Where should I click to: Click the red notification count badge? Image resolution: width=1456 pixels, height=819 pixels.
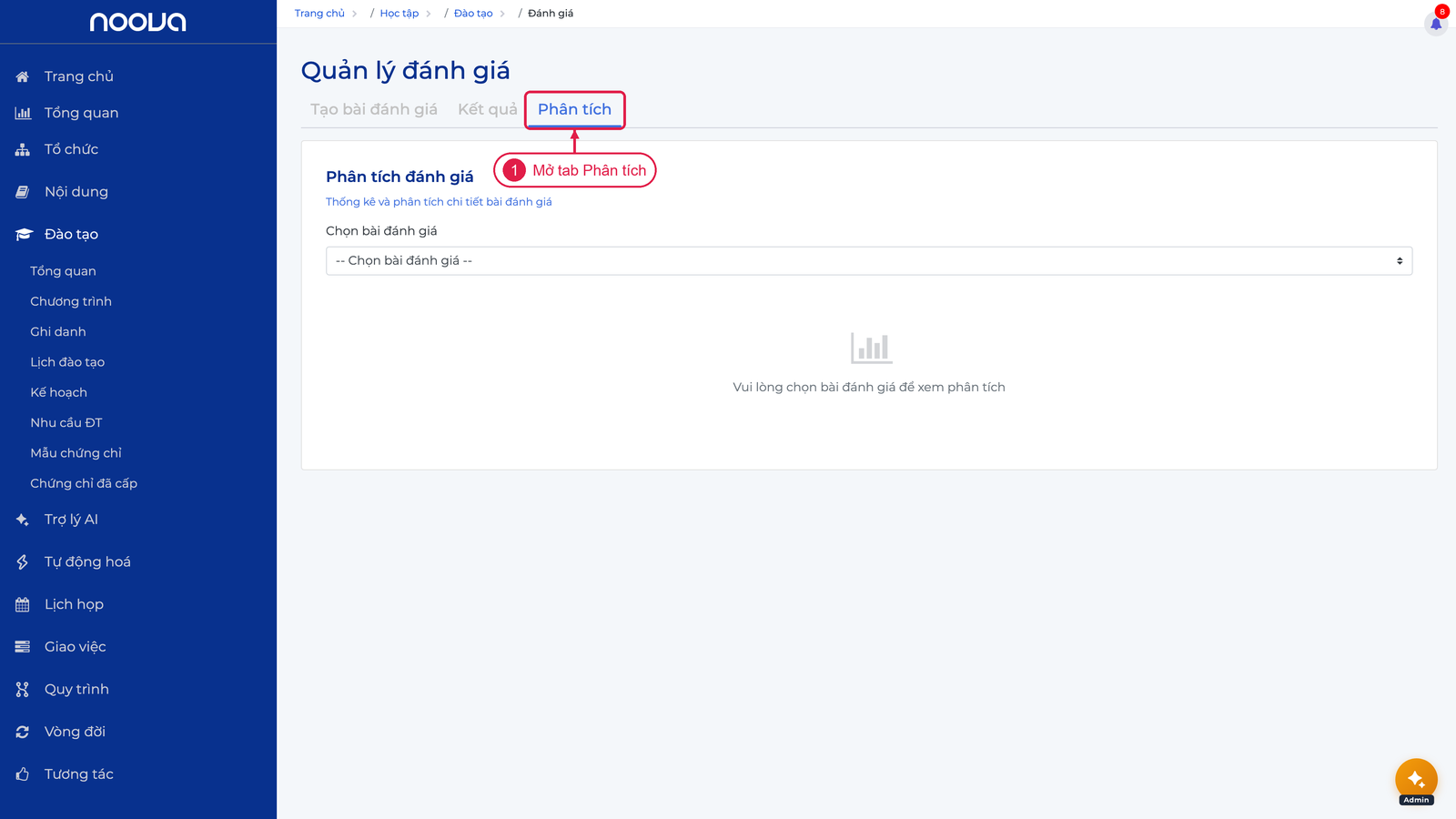[1441, 11]
